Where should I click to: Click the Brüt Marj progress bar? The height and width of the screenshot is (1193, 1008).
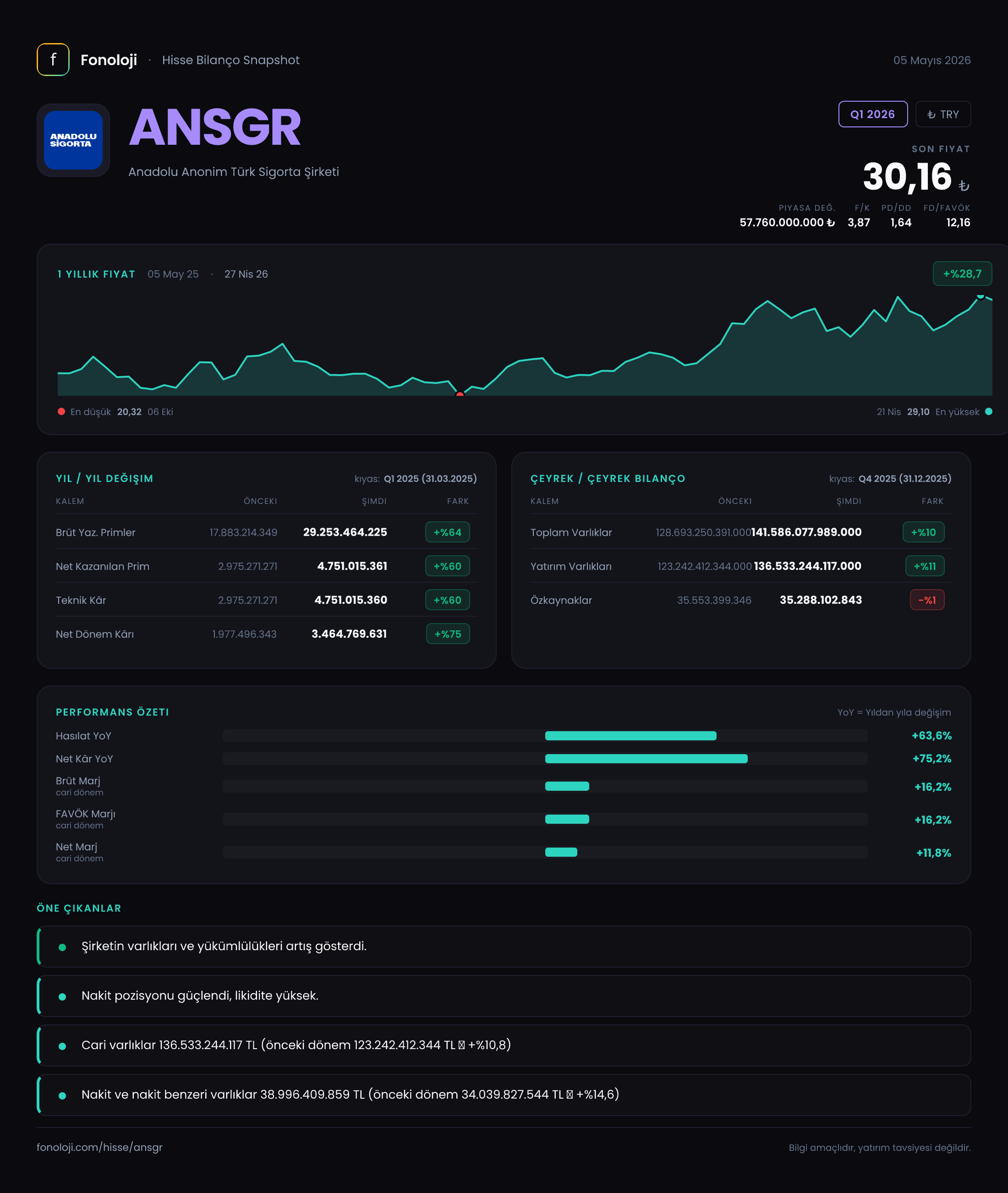[545, 786]
